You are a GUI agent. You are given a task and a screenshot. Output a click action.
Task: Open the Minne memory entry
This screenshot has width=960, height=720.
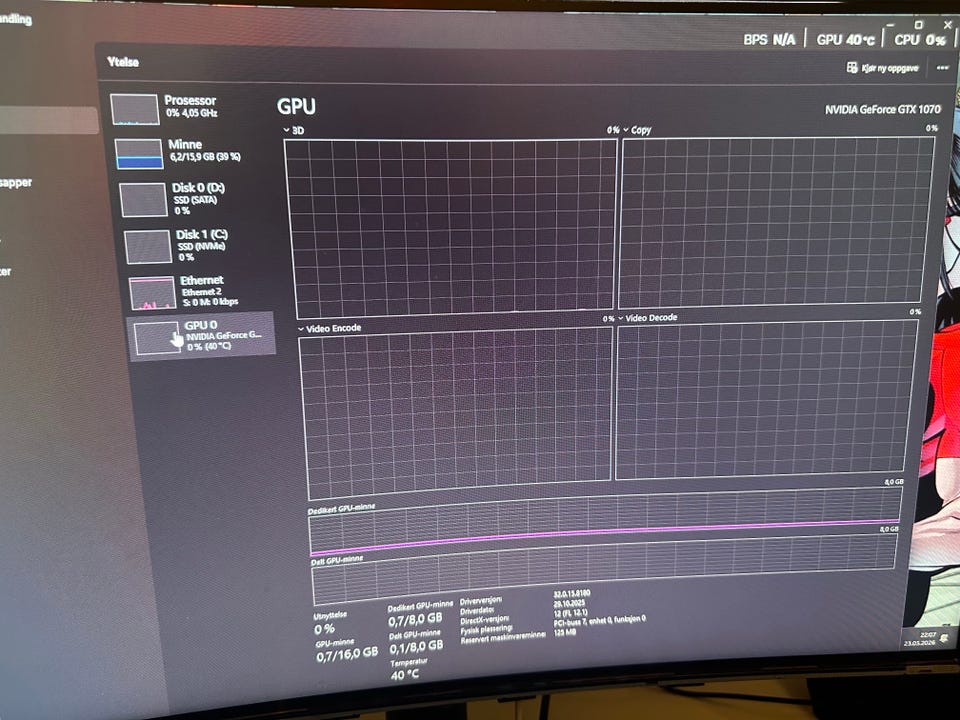[187, 152]
